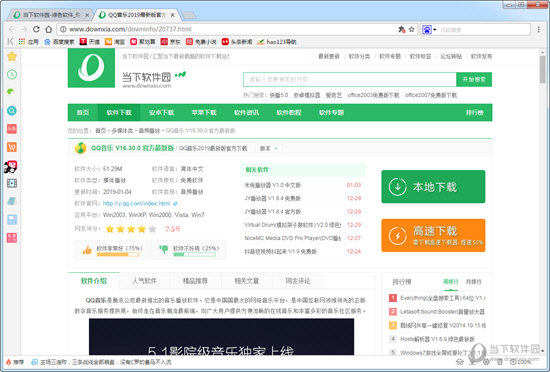
Task: Open green WeChat icon in sidebar
Action: 11,92
